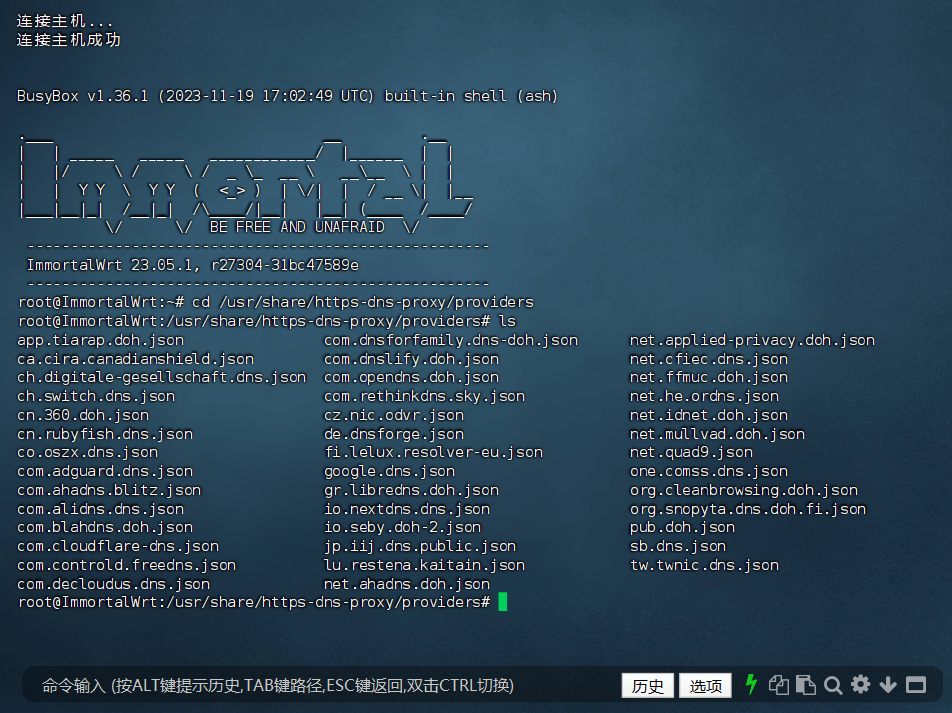Click com.cloudflare-dns.json in the listing
This screenshot has height=713, width=952.
(x=118, y=546)
